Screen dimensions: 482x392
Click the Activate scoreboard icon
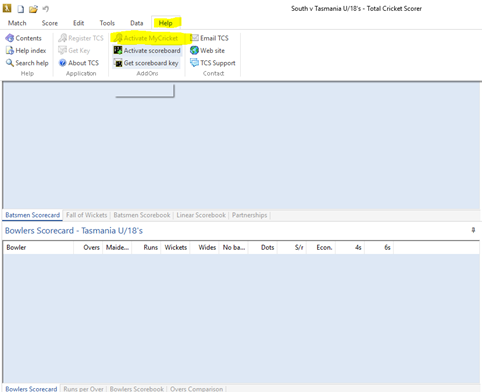[118, 50]
